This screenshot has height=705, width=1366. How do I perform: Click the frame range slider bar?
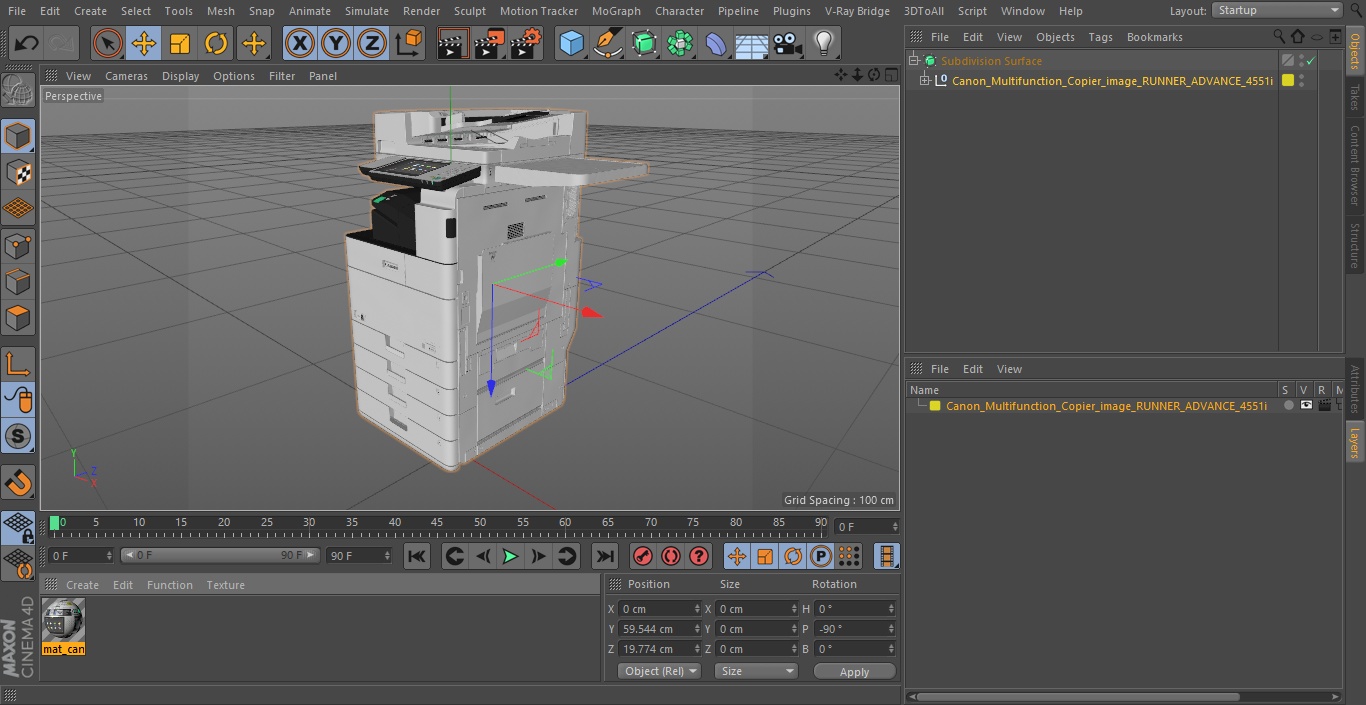tap(220, 555)
